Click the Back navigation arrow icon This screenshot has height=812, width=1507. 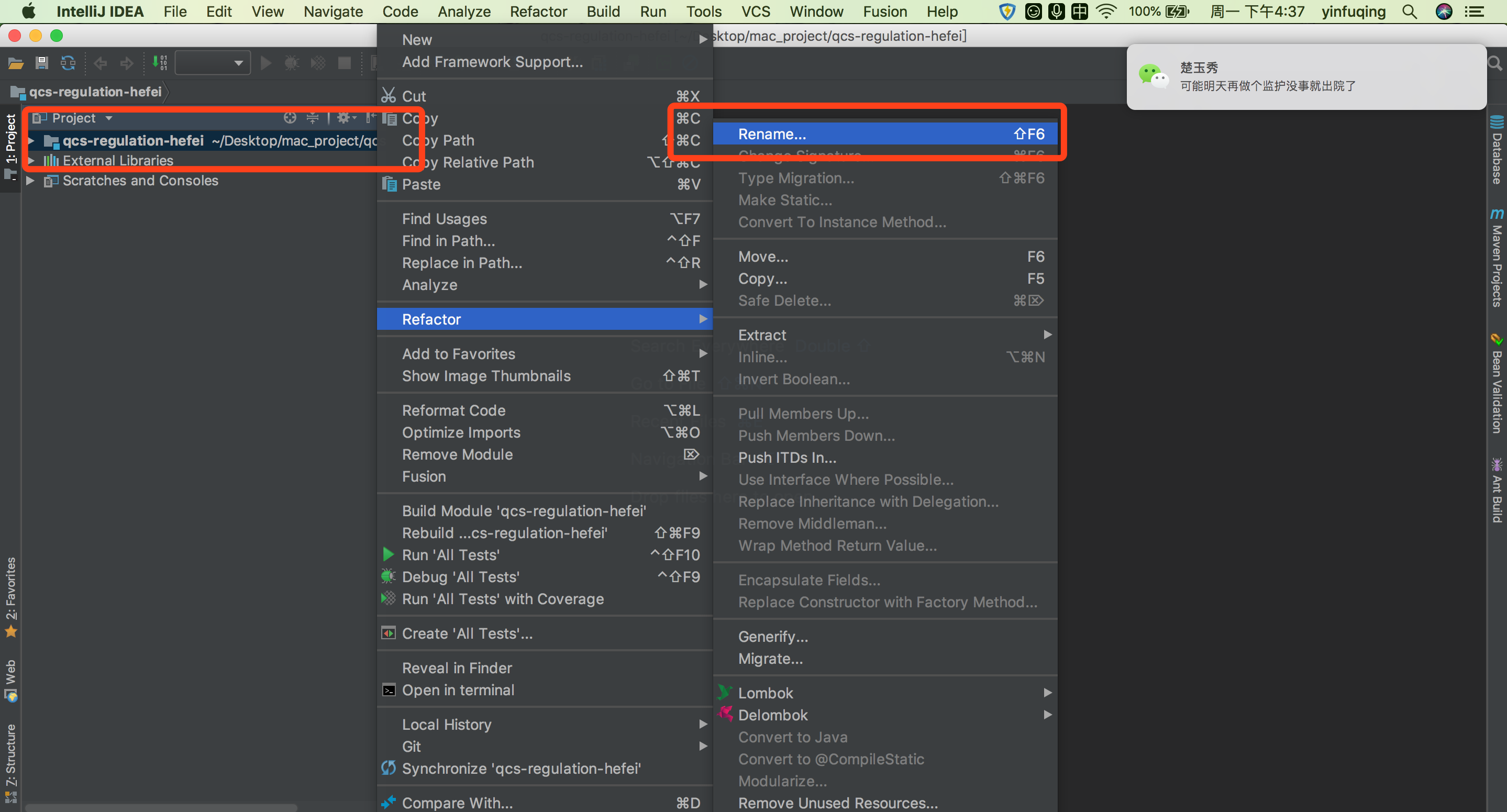[101, 63]
